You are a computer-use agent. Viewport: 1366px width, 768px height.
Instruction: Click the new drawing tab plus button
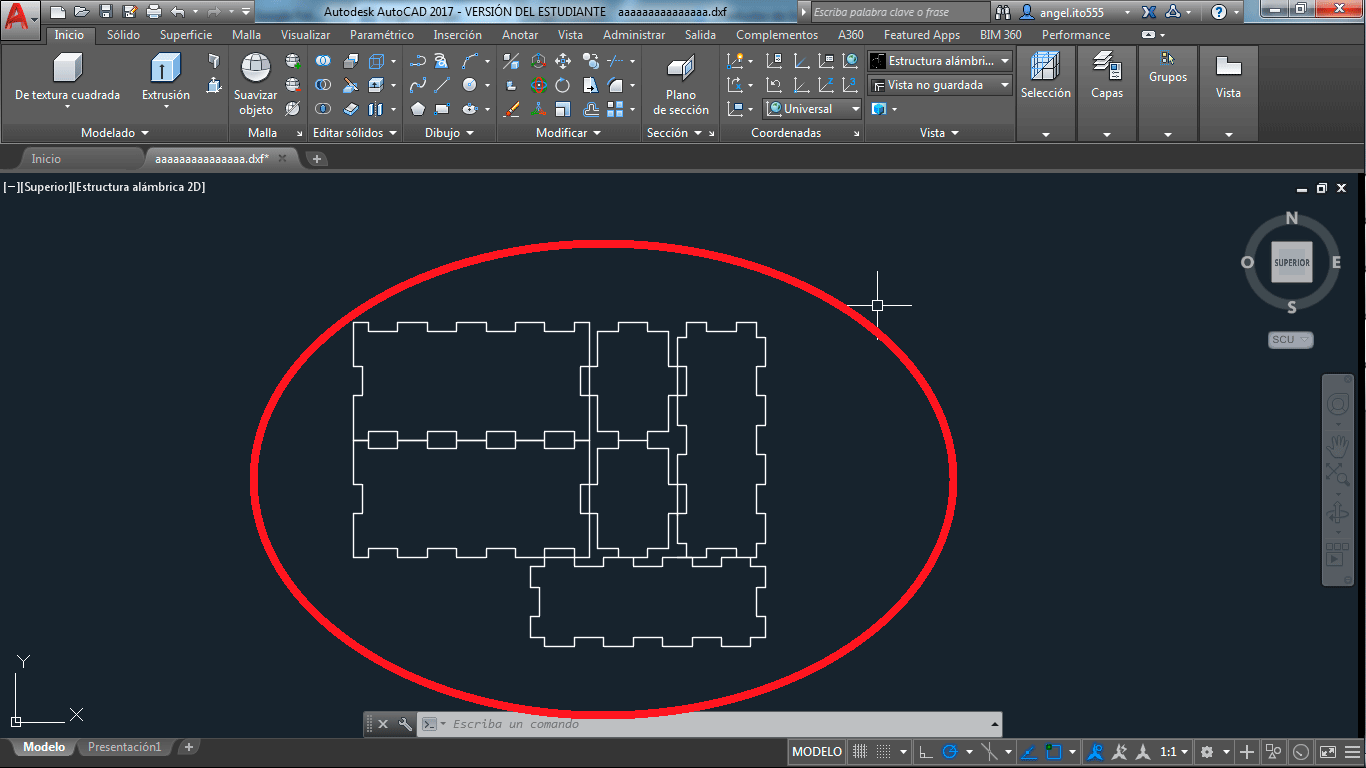pyautogui.click(x=316, y=159)
